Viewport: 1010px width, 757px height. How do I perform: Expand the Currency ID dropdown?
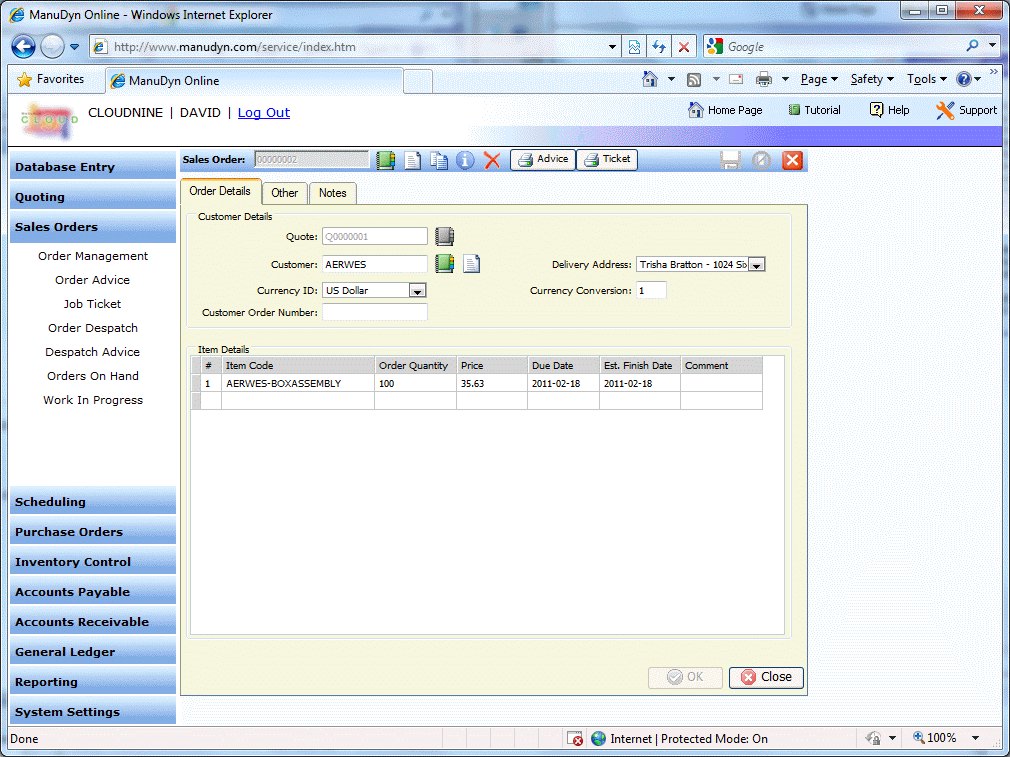[x=418, y=291]
